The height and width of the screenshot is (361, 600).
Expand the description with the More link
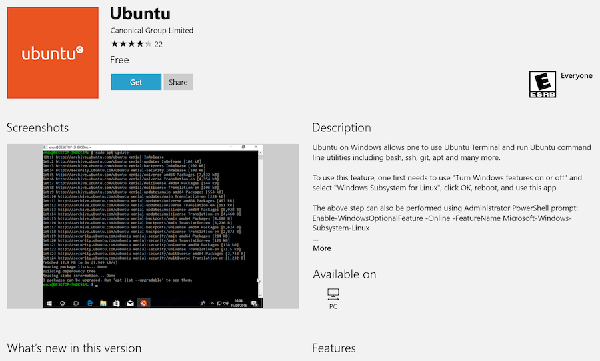tap(322, 248)
